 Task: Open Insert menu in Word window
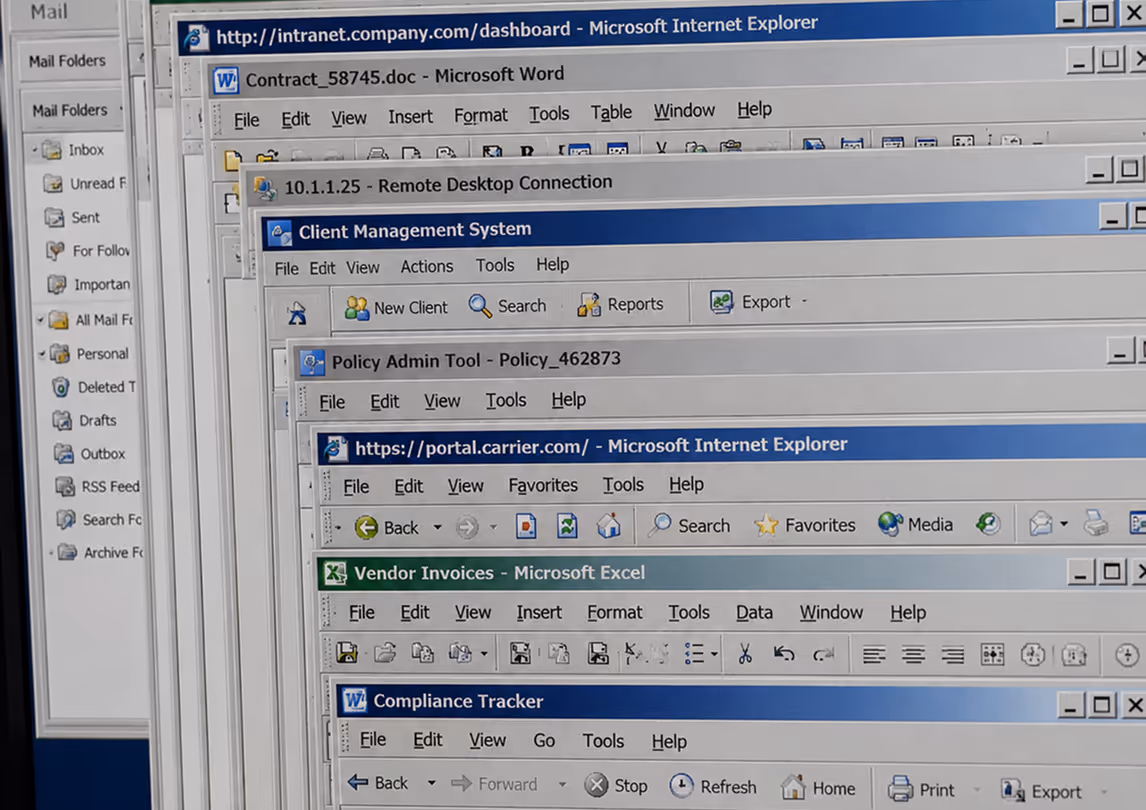(410, 117)
